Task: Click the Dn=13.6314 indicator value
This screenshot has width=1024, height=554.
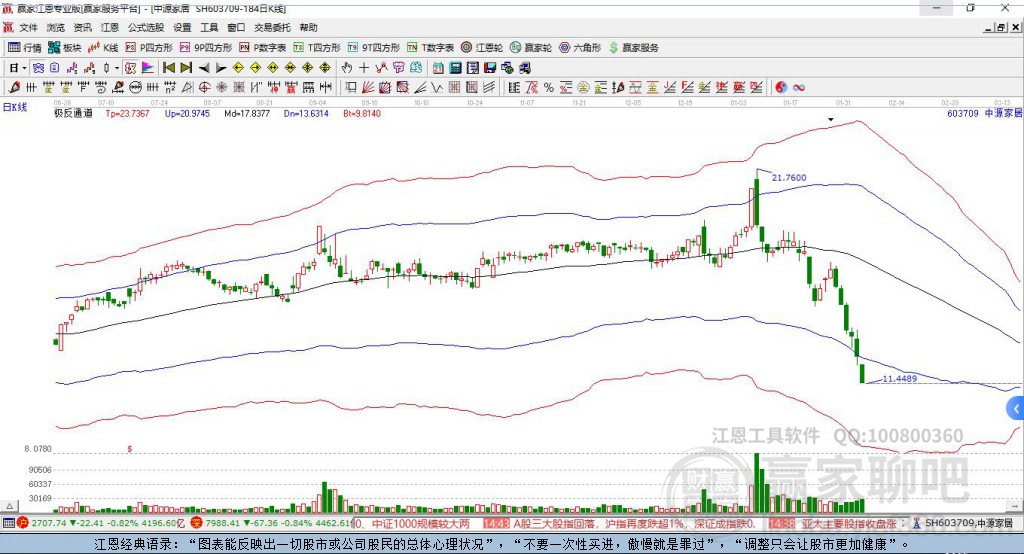Action: 306,114
